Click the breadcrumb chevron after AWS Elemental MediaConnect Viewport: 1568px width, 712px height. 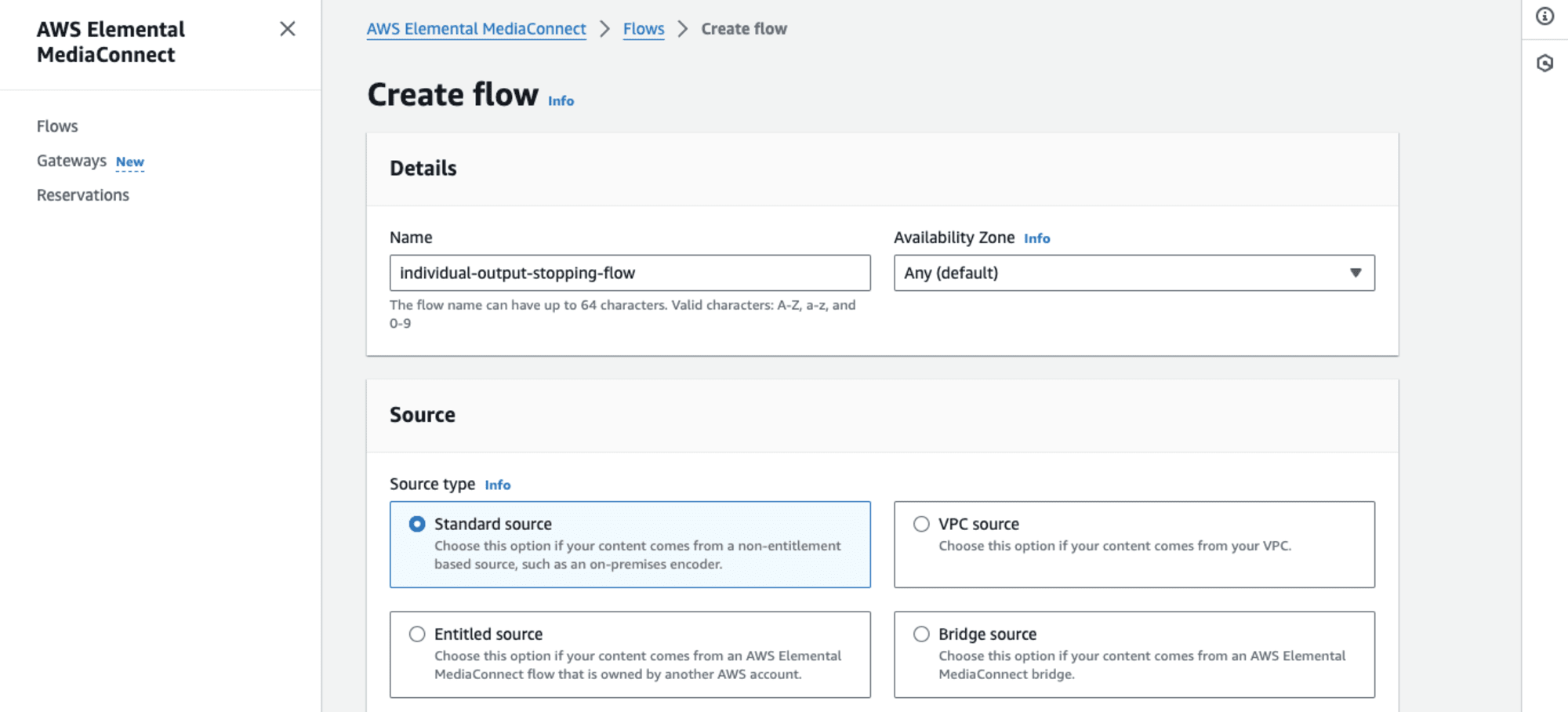click(604, 29)
